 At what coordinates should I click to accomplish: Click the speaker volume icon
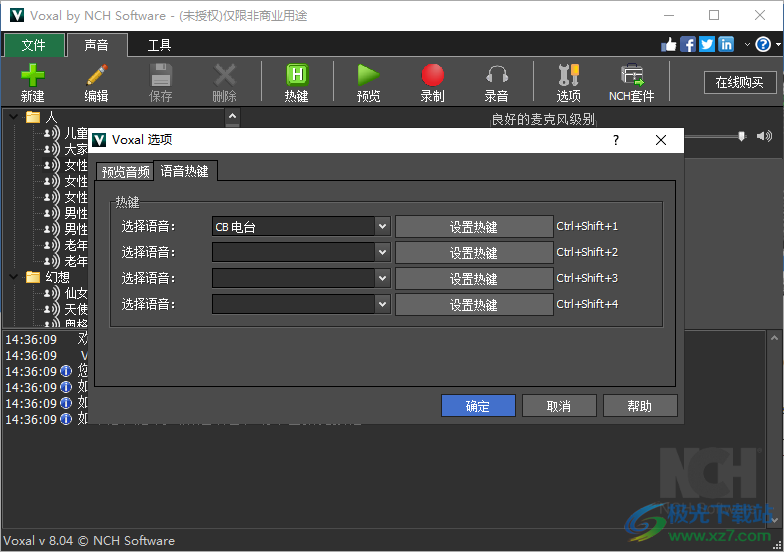tap(764, 136)
